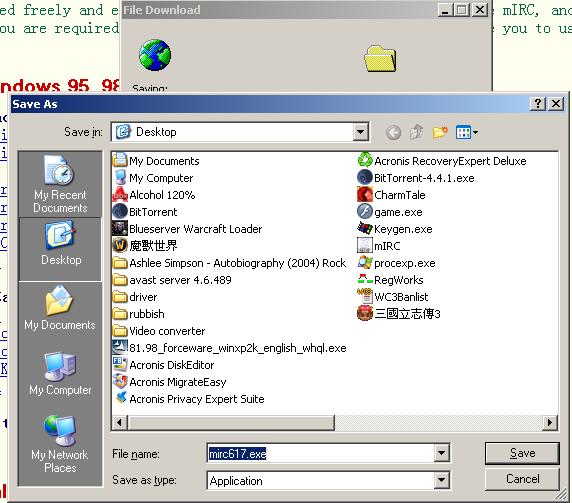Expand the Save in location dropdown
This screenshot has height=503, width=572.
360,132
